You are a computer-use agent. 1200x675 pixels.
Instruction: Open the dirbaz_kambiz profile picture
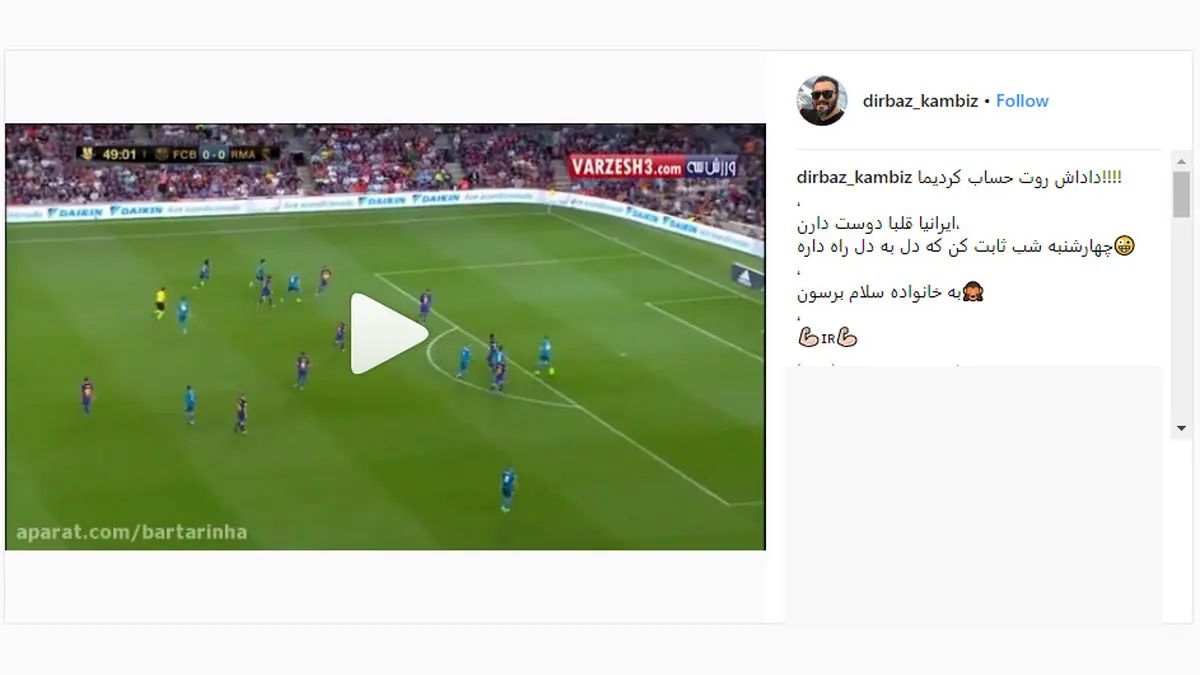tap(822, 101)
